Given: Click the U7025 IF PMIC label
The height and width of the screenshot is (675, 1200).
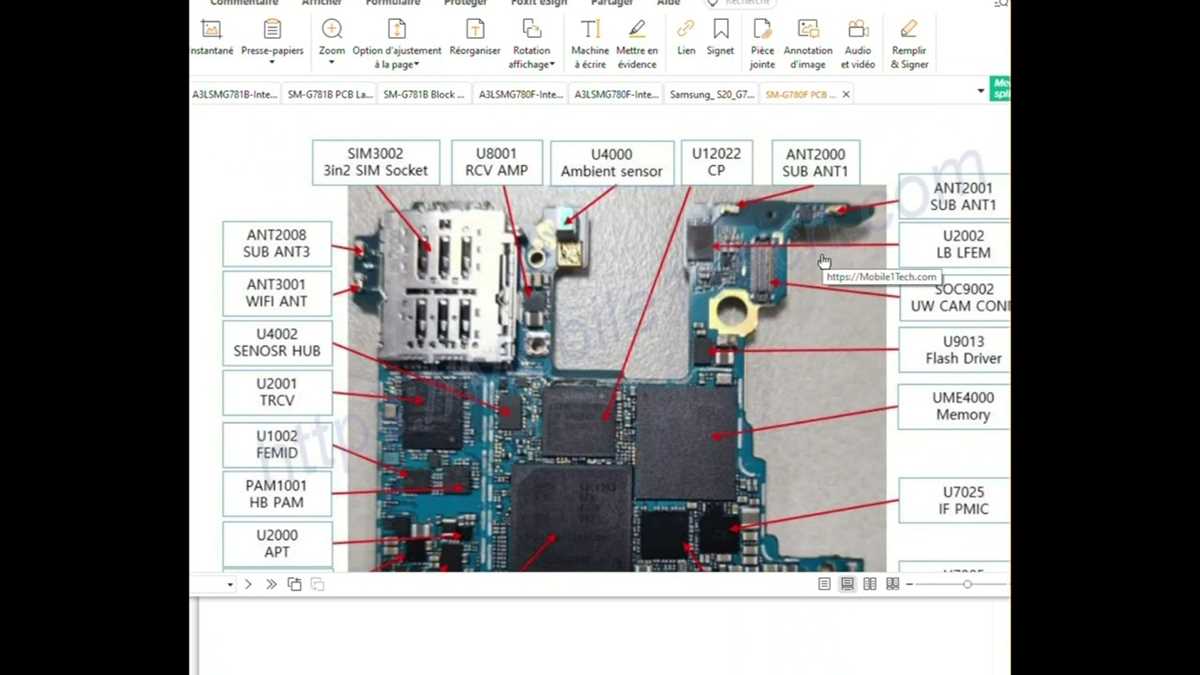Looking at the screenshot, I should click(955, 500).
